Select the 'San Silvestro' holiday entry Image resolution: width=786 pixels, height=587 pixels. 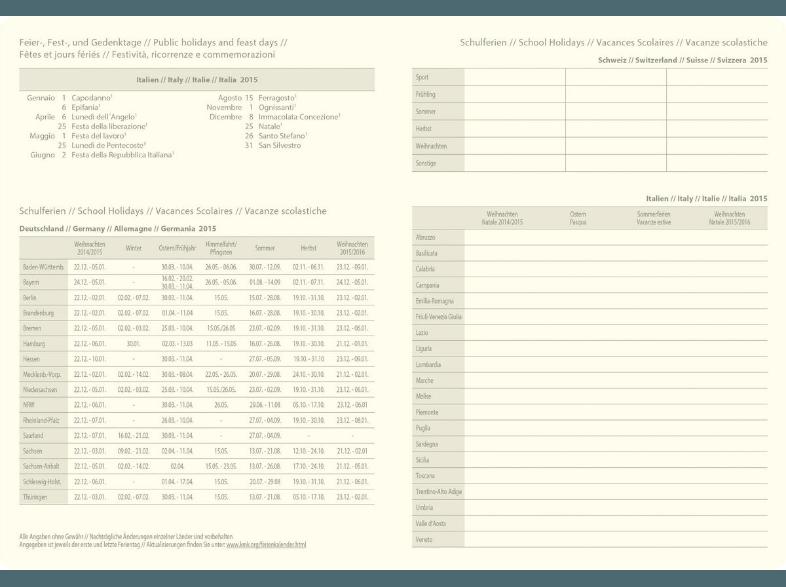point(280,145)
